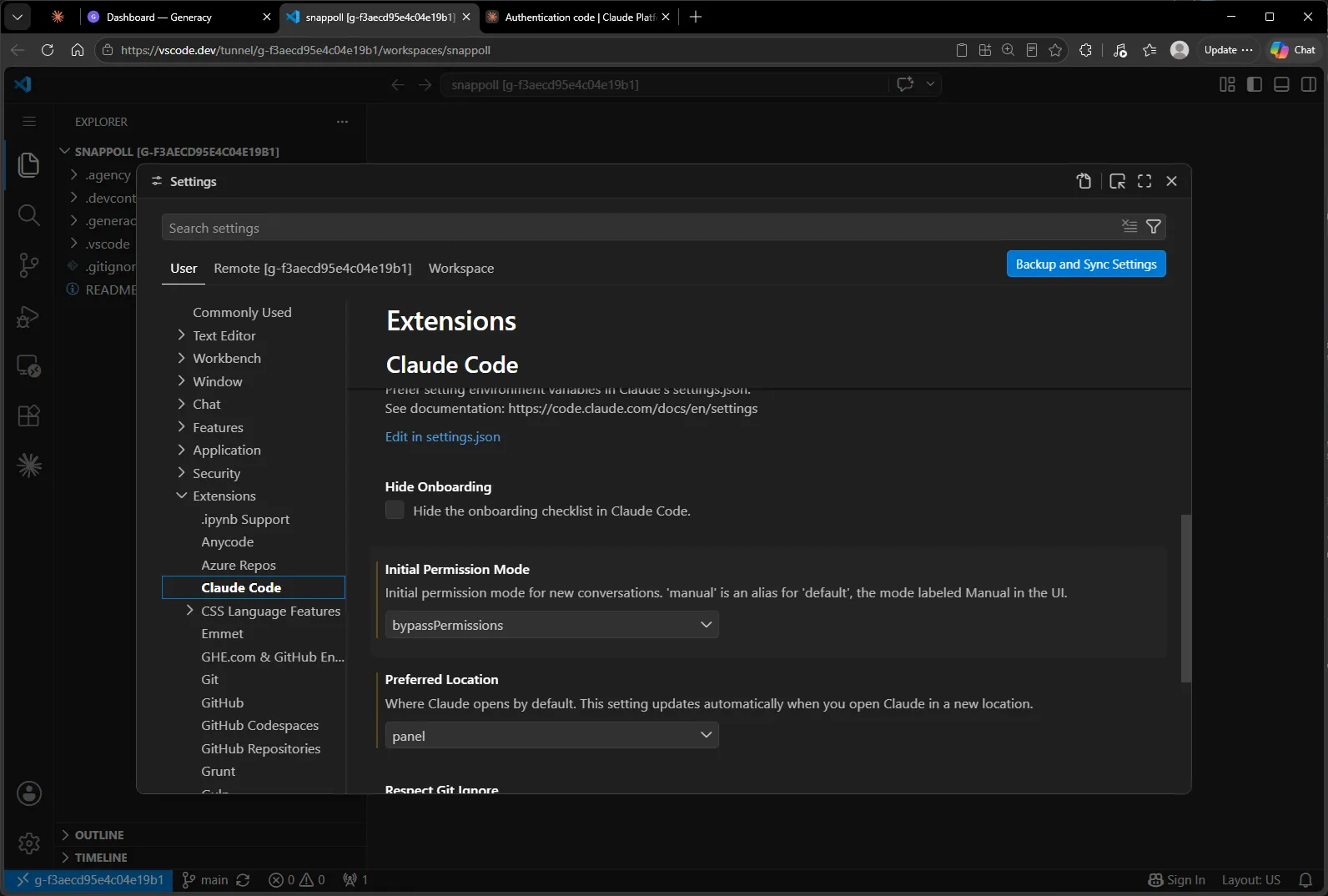Clear settings search input icon

(1129, 226)
